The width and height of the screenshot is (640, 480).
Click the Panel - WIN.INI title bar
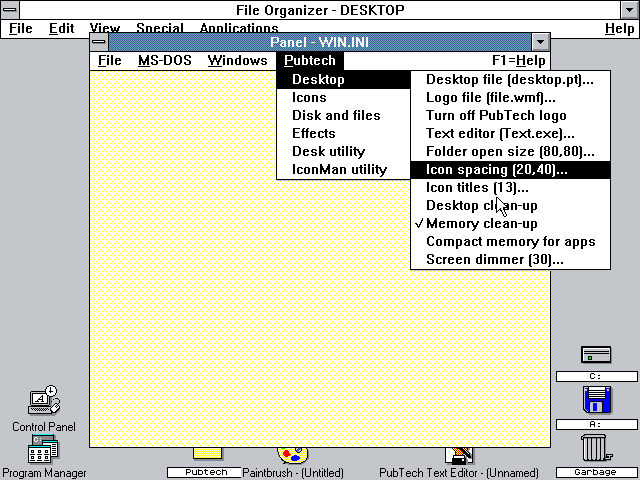pos(320,42)
